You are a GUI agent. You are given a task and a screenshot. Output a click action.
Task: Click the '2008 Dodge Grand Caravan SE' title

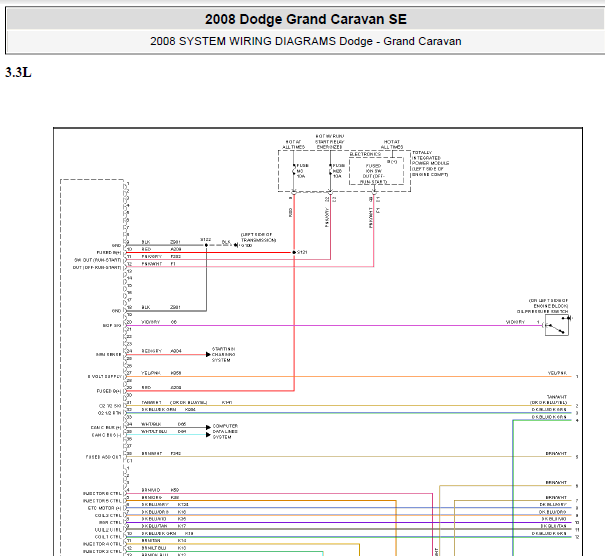306,19
